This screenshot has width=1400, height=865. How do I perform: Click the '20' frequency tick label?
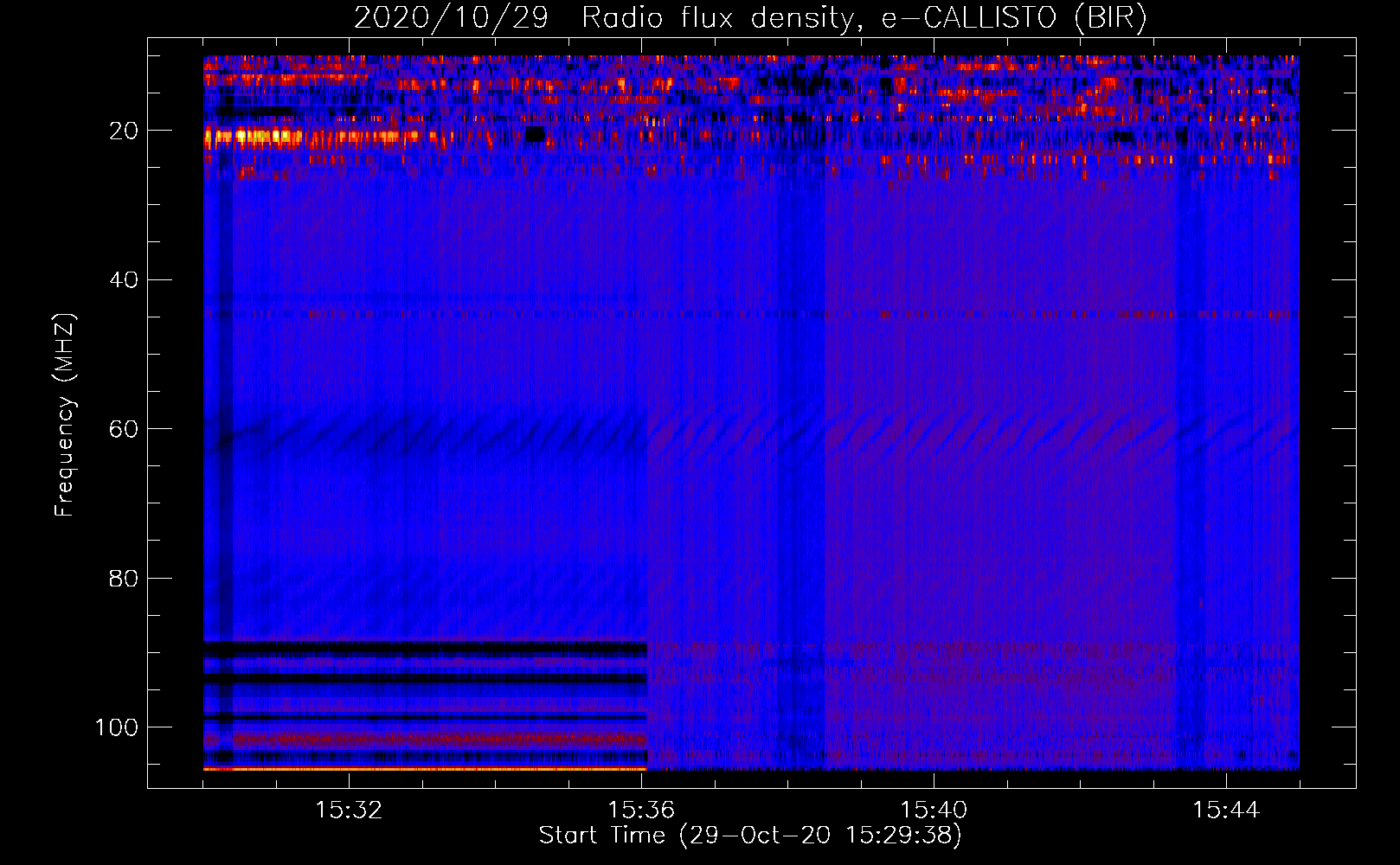(x=124, y=131)
